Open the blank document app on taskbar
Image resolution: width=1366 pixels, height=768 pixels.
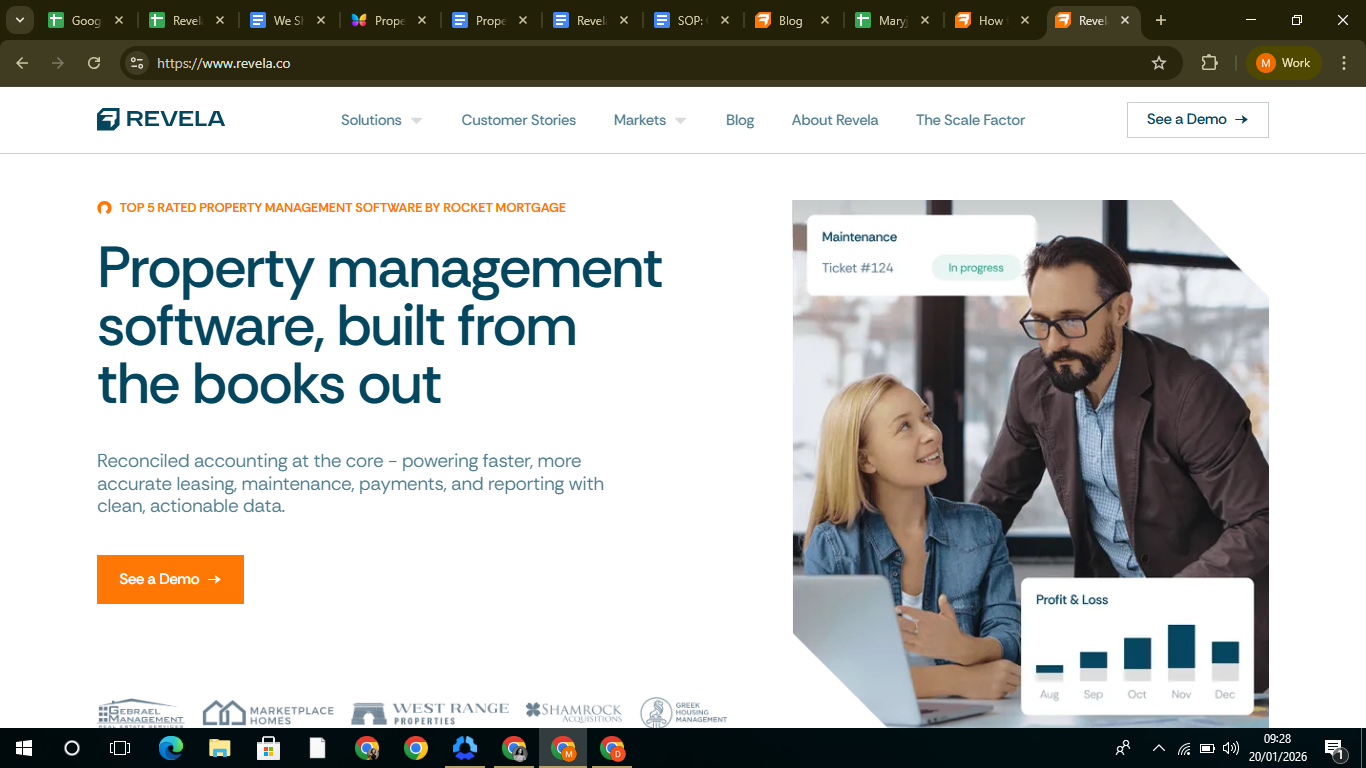318,748
